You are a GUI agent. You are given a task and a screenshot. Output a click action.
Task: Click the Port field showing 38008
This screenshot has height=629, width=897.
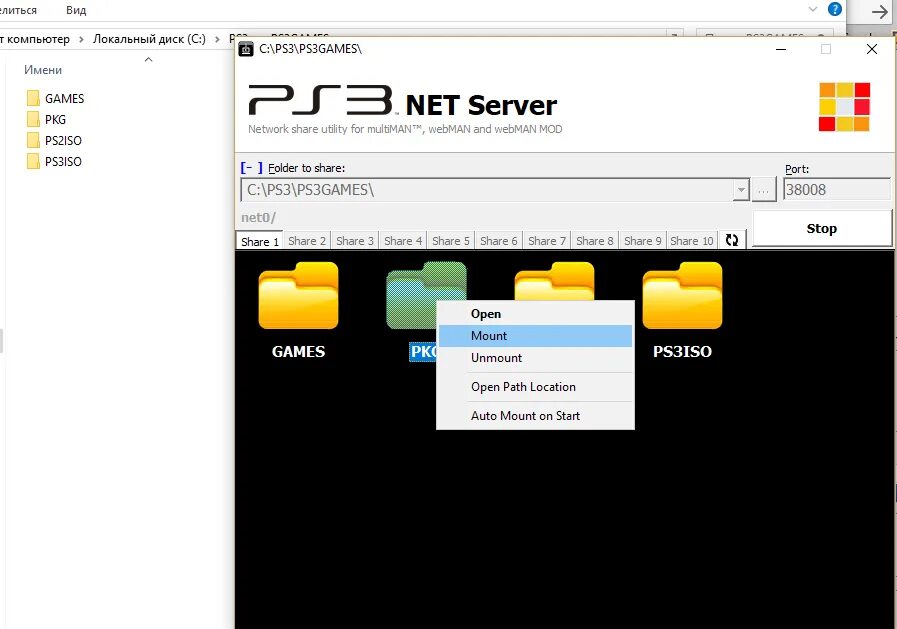tap(836, 189)
